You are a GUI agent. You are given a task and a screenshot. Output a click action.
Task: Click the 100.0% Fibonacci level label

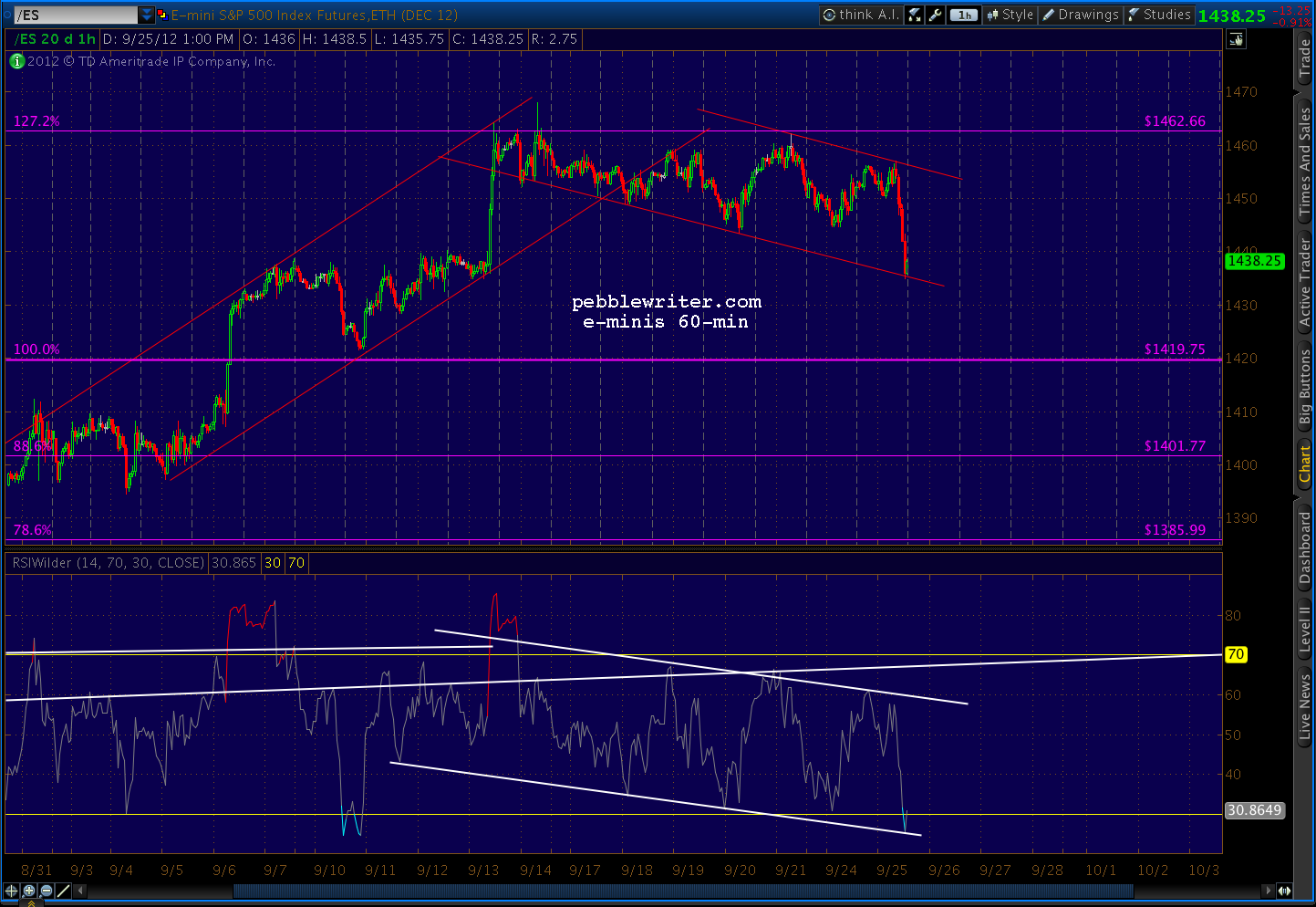click(x=36, y=349)
